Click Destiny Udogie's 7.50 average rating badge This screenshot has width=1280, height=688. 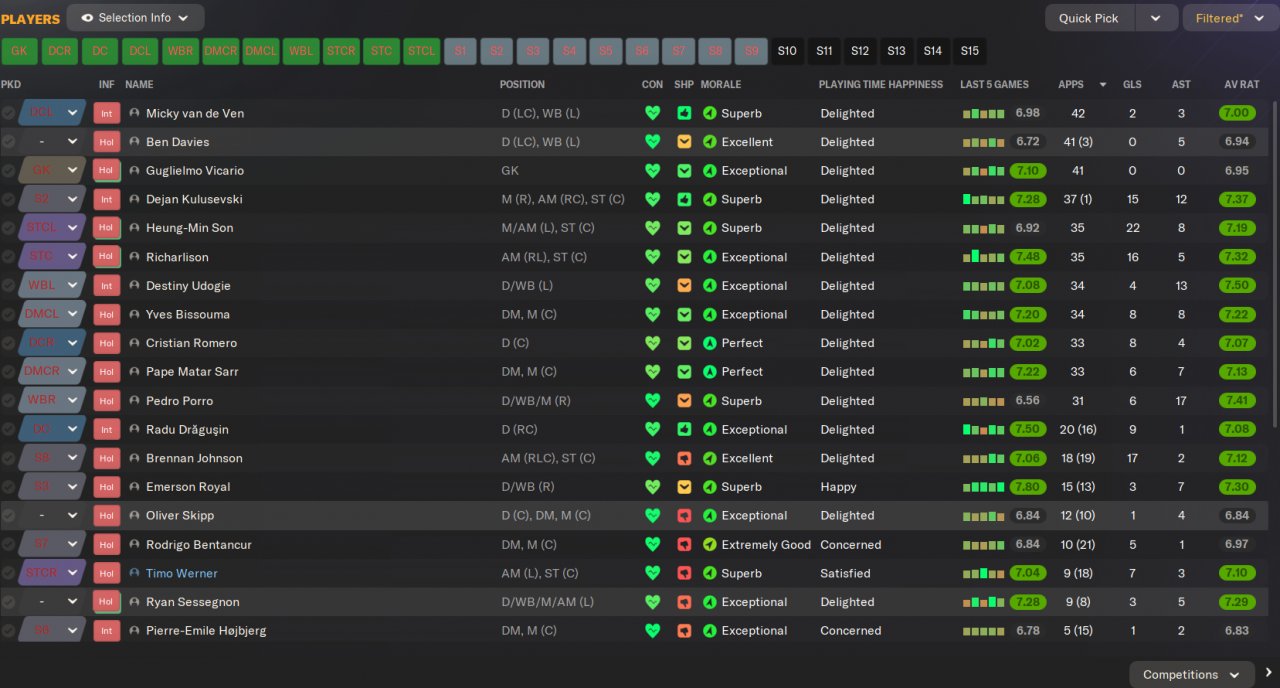coord(1237,286)
